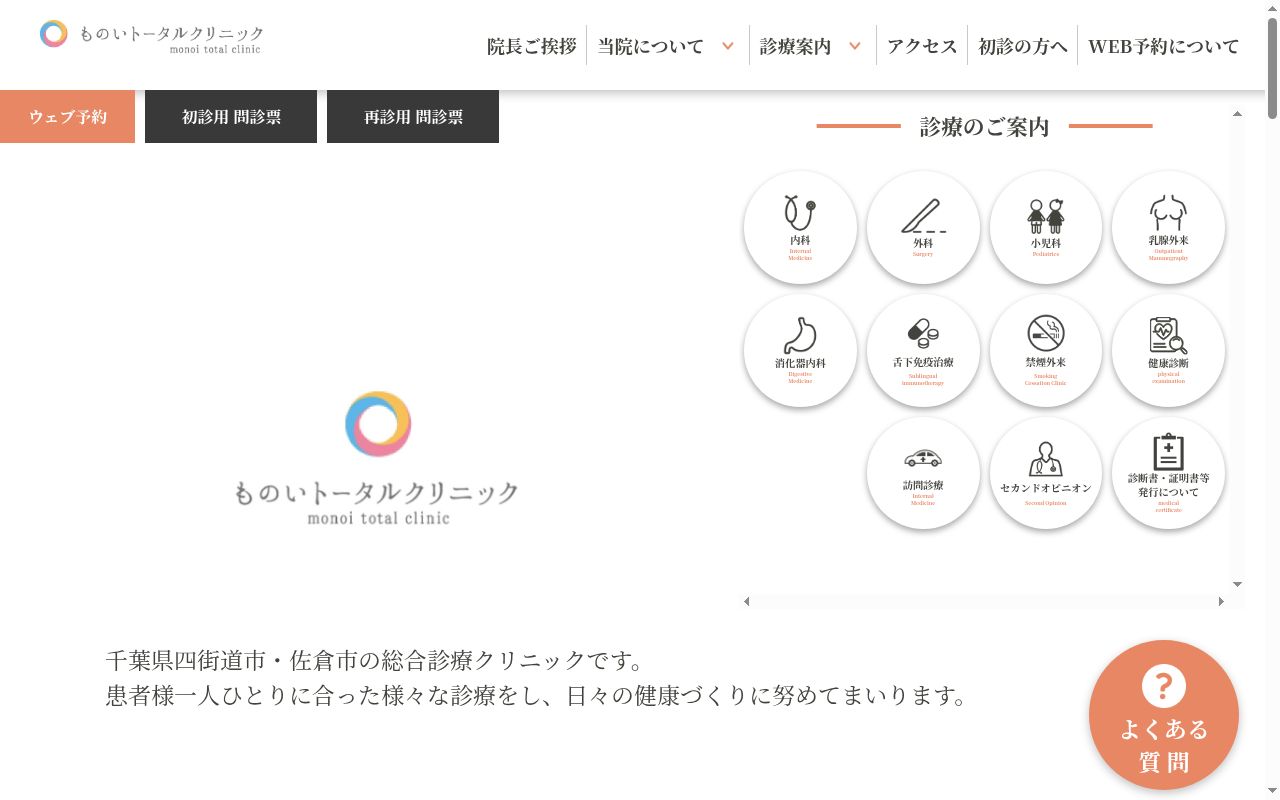Open the 初診用 問診票 button
Image resolution: width=1280 pixels, height=800 pixels.
(x=231, y=117)
